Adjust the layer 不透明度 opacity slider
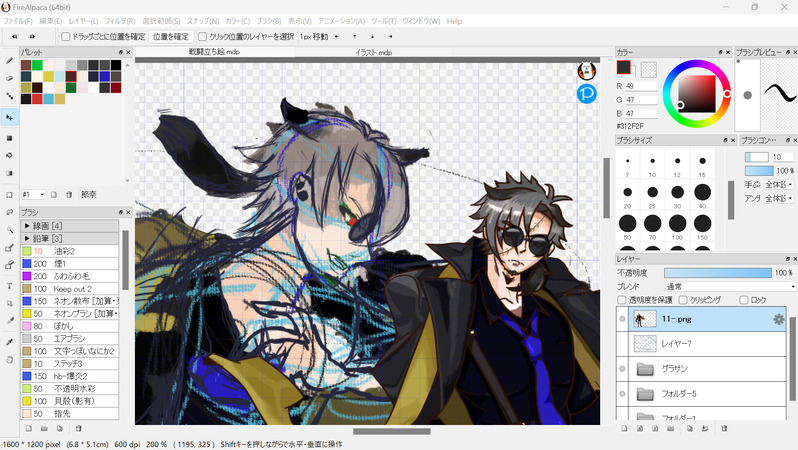798x450 pixels. coord(718,273)
